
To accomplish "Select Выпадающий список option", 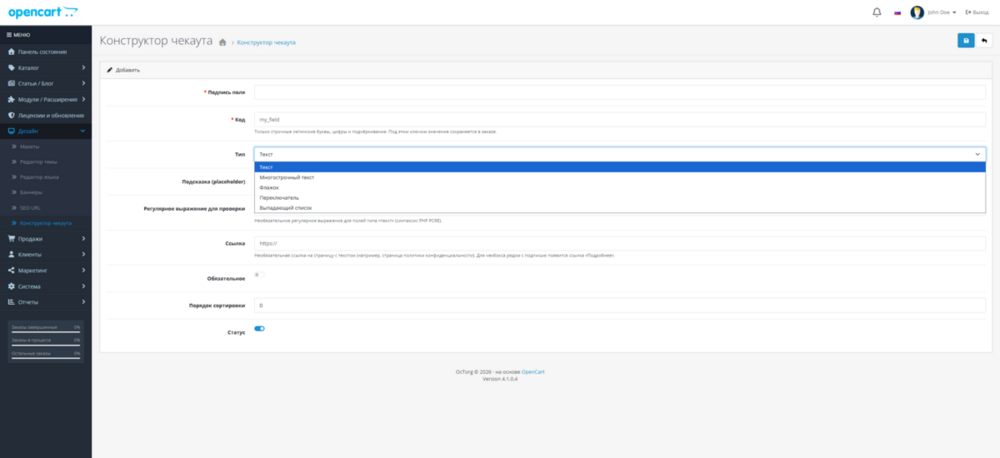I will (620, 208).
